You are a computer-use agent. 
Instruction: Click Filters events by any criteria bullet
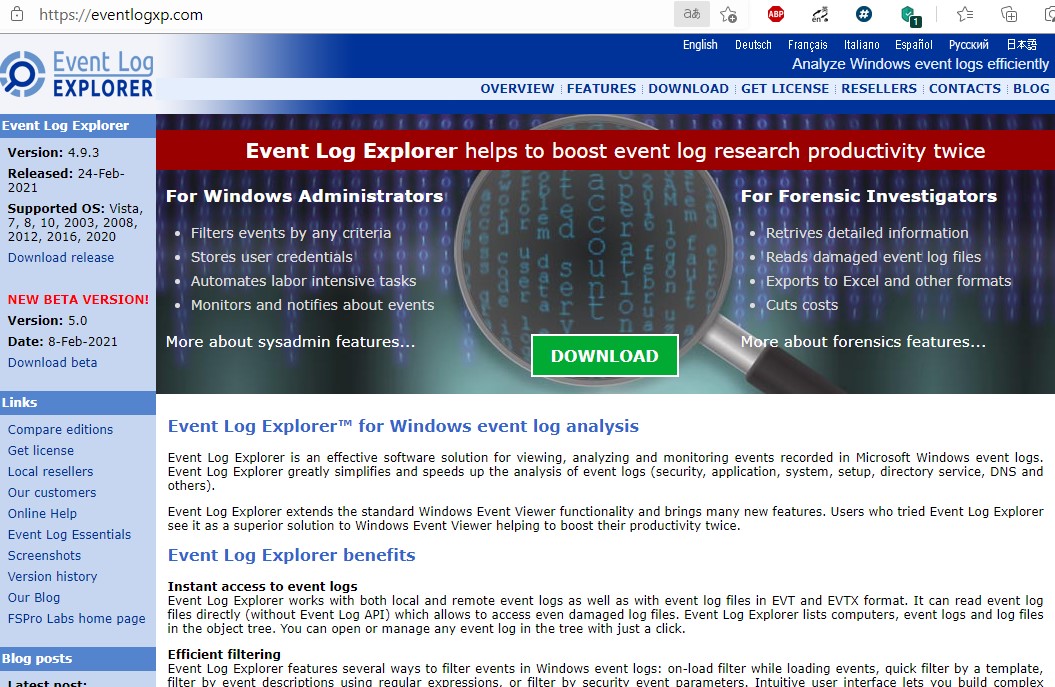click(291, 233)
